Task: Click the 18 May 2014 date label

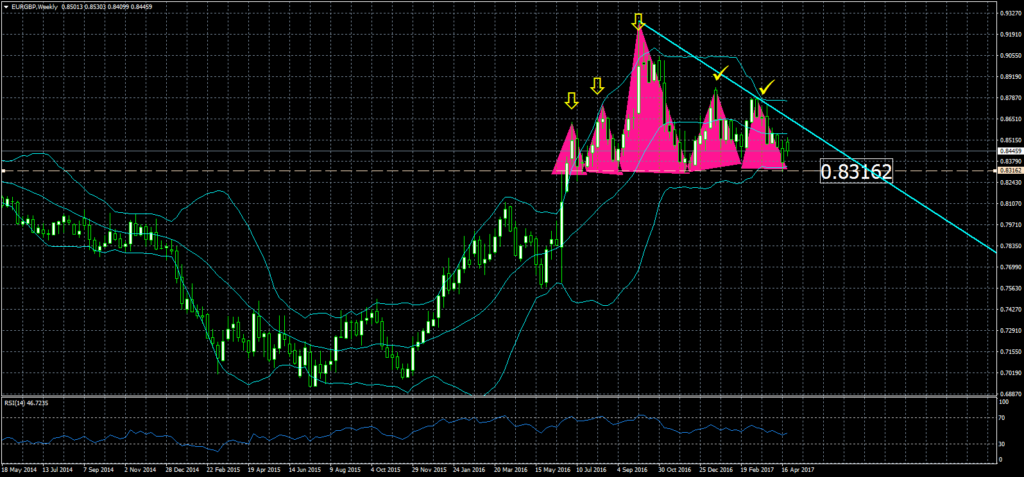Action: click(x=17, y=468)
